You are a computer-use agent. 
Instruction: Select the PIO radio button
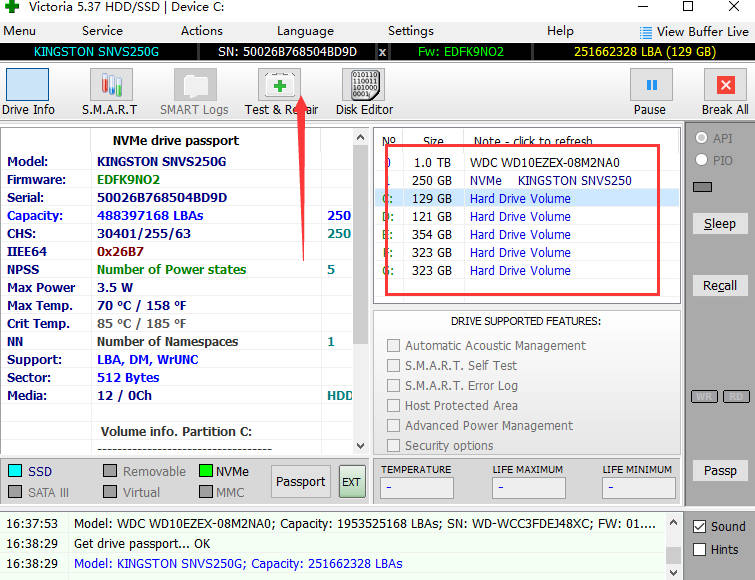click(702, 159)
